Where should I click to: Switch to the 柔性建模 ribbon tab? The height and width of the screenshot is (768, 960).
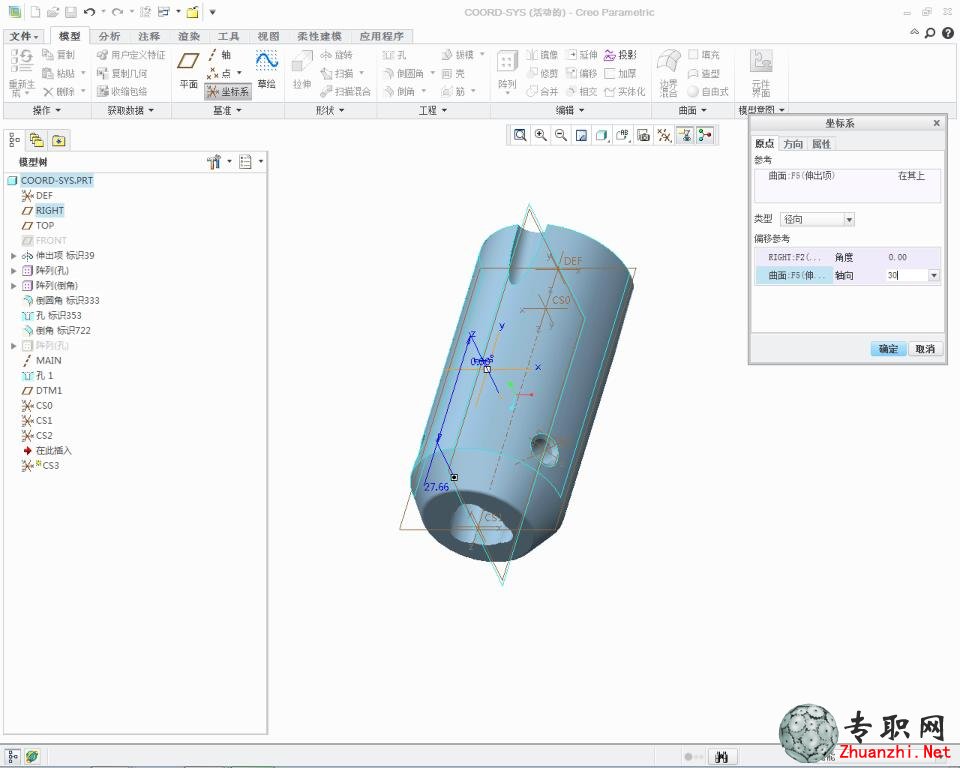[320, 36]
